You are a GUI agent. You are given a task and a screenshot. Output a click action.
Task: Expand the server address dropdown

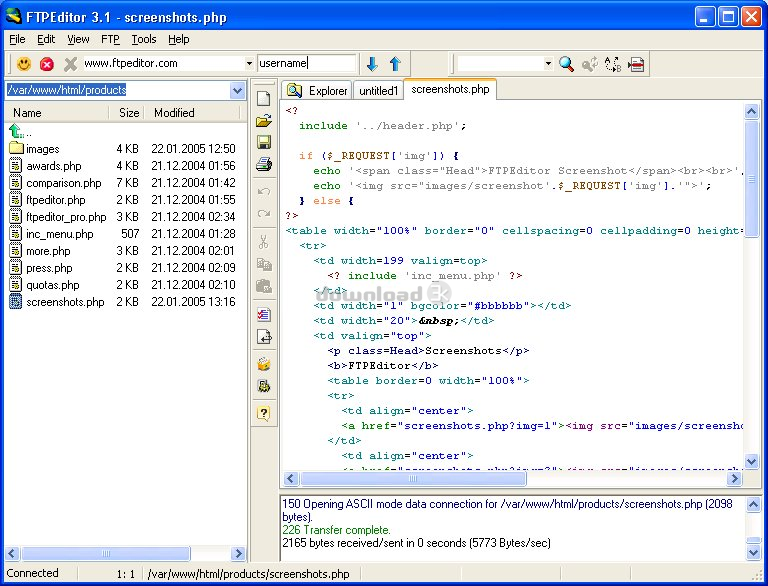[249, 64]
